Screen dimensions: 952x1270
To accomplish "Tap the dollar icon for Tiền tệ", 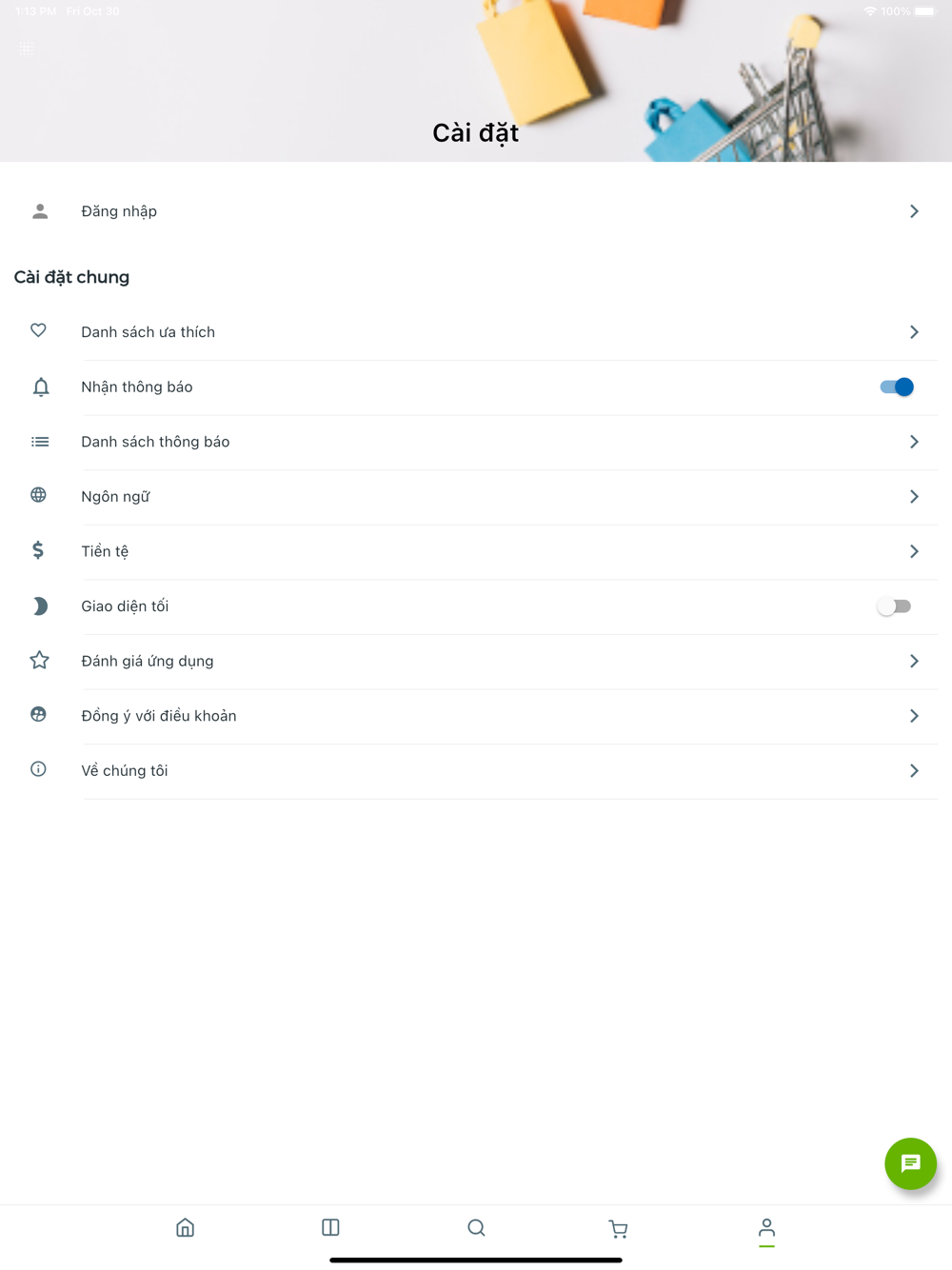I will point(39,550).
